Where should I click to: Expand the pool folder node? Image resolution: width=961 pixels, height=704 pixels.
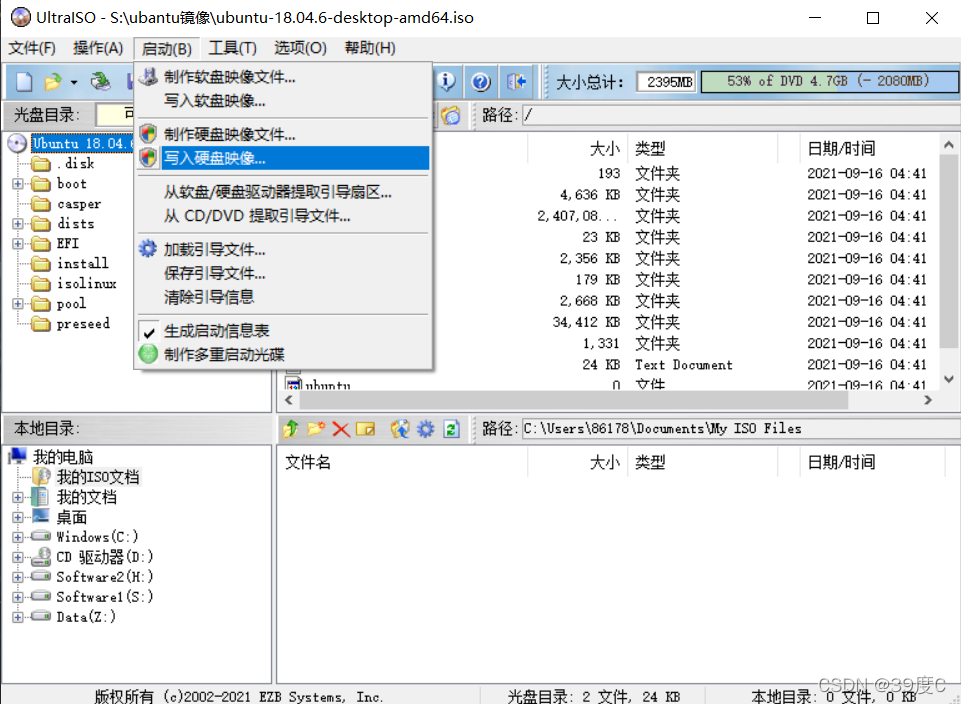[18, 304]
